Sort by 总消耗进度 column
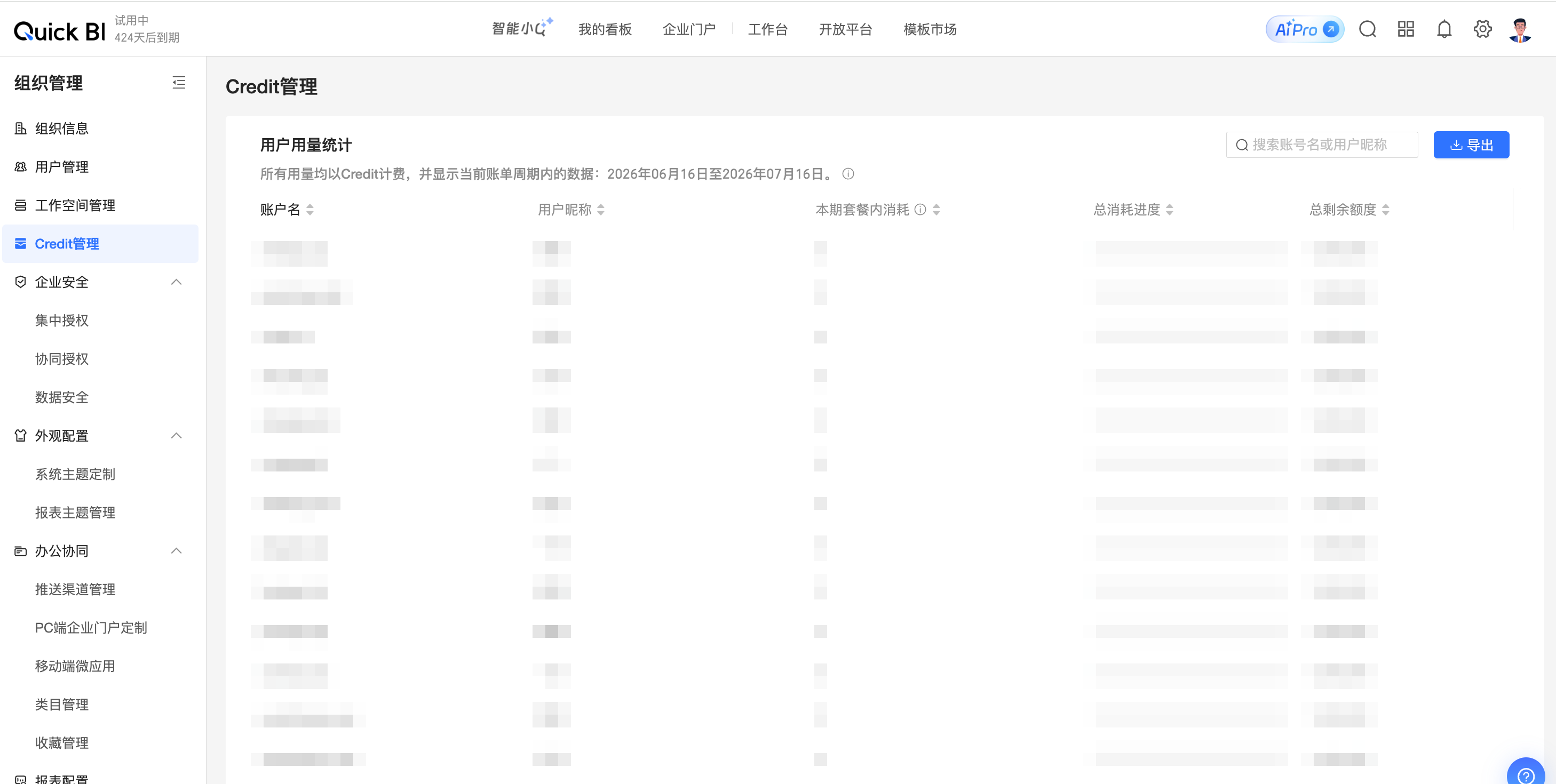1556x784 pixels. click(1170, 210)
